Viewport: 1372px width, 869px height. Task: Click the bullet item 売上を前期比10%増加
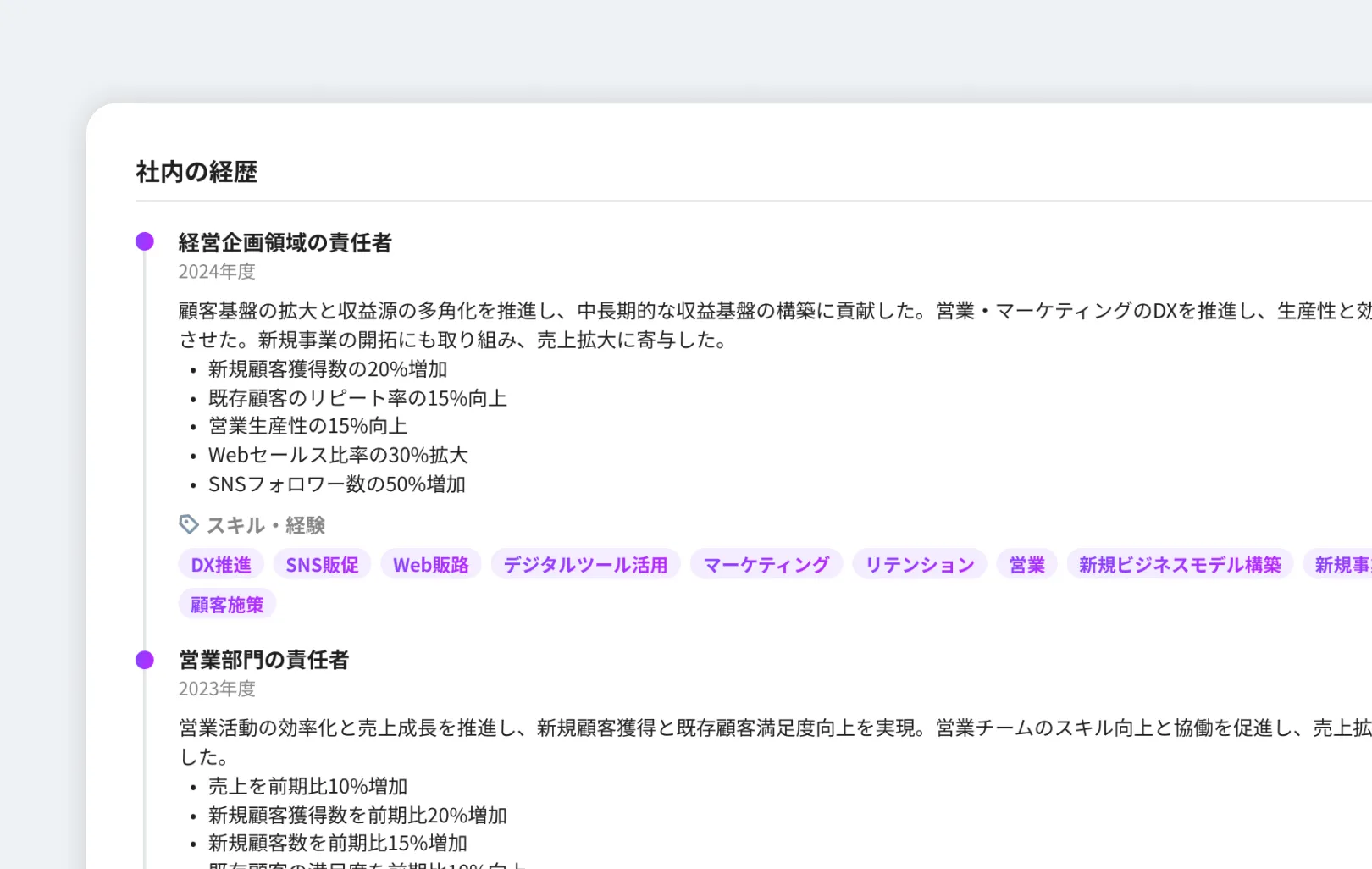307,786
